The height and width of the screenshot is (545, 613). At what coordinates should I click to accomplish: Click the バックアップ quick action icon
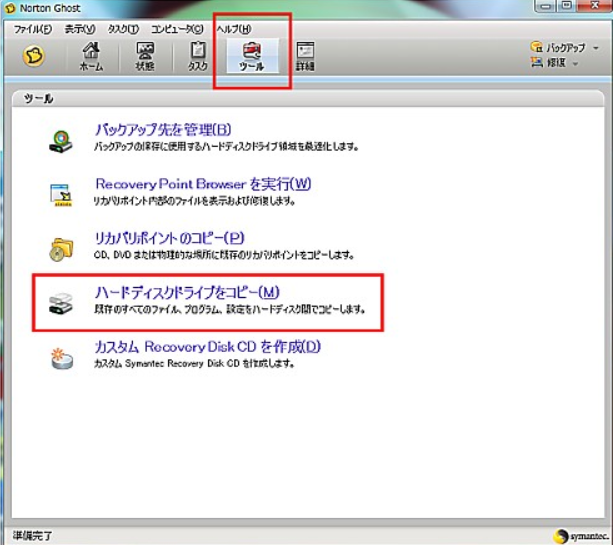coord(536,47)
